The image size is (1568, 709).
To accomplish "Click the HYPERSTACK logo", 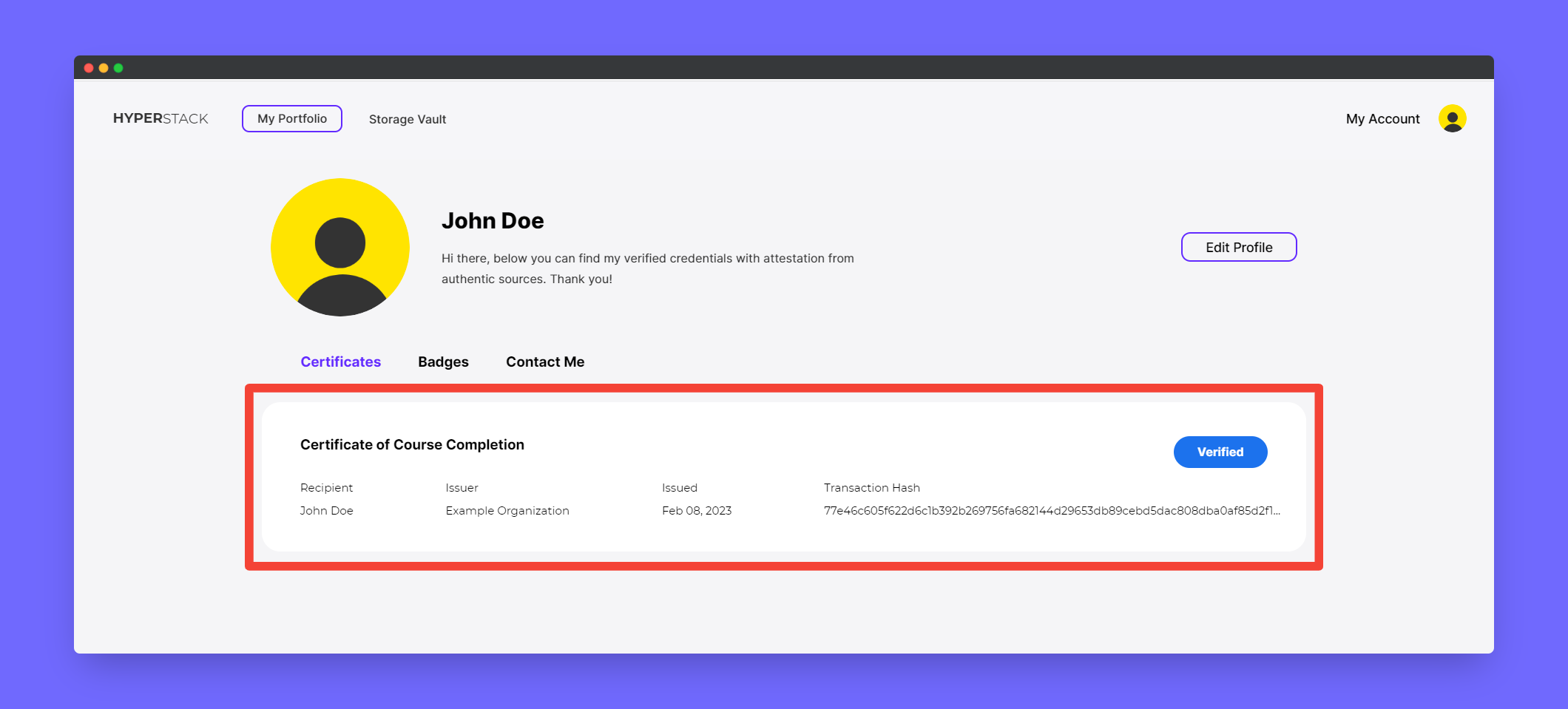I will pos(160,118).
